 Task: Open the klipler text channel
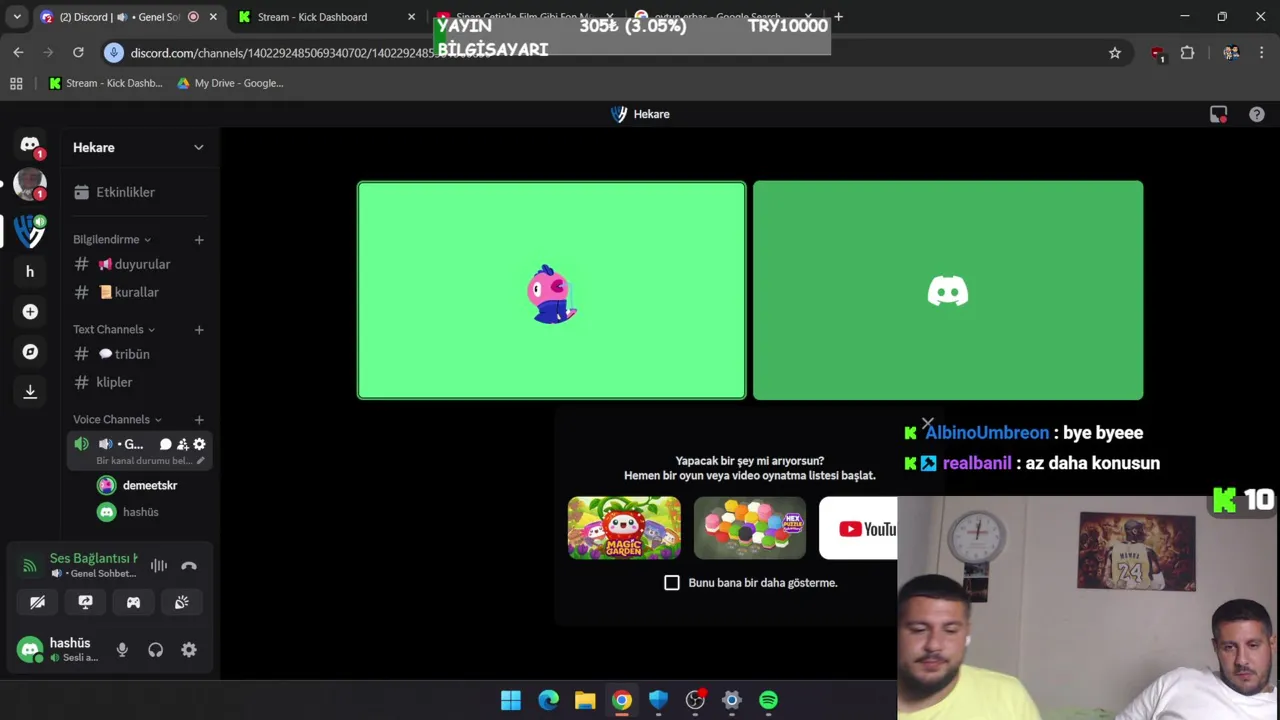(139, 382)
